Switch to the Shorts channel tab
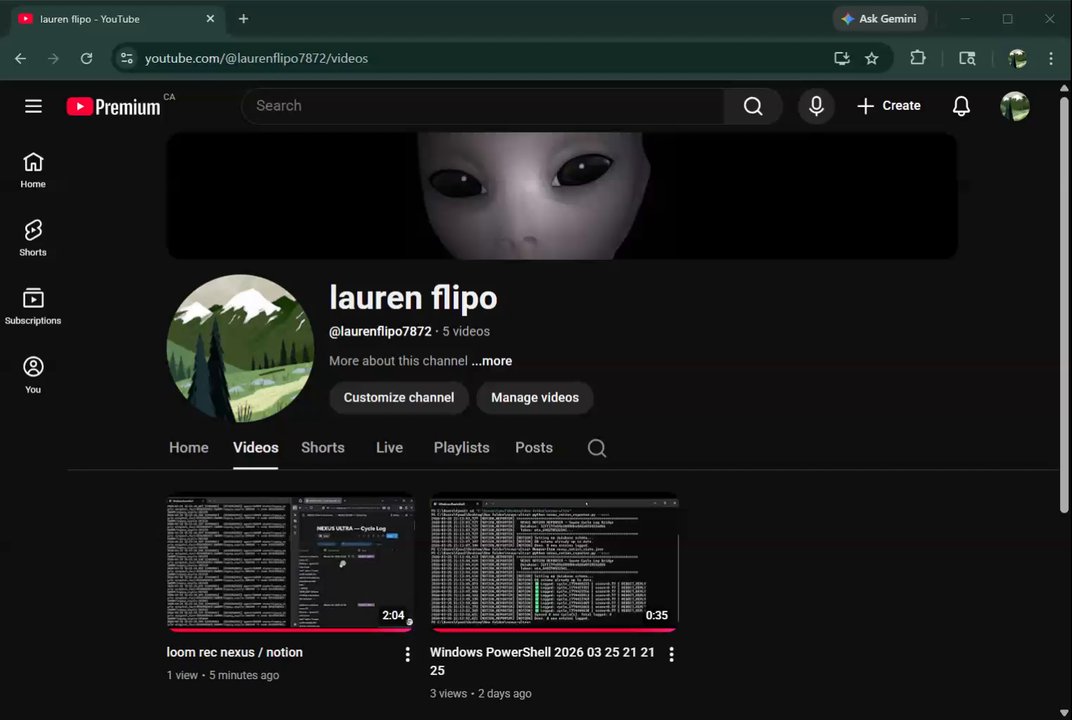Viewport: 1072px width, 720px height. click(x=322, y=448)
